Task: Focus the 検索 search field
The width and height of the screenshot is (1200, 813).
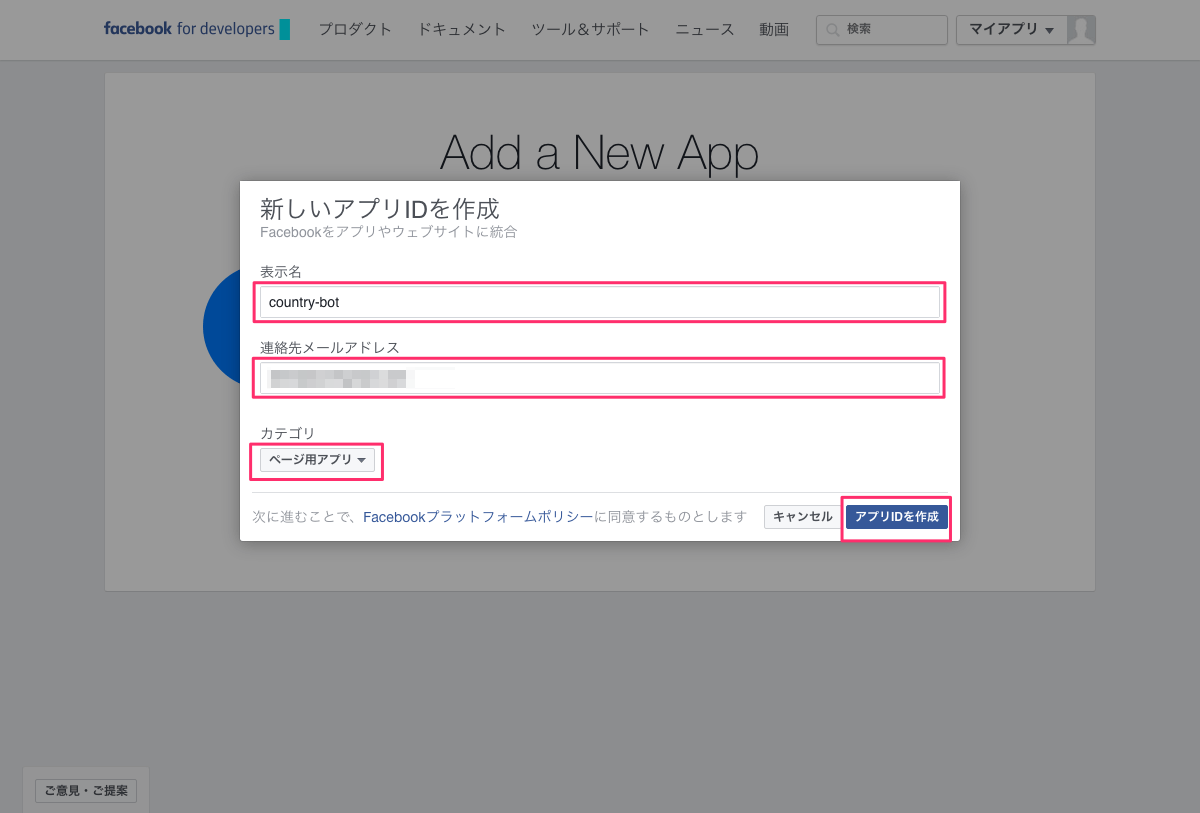Action: point(890,30)
